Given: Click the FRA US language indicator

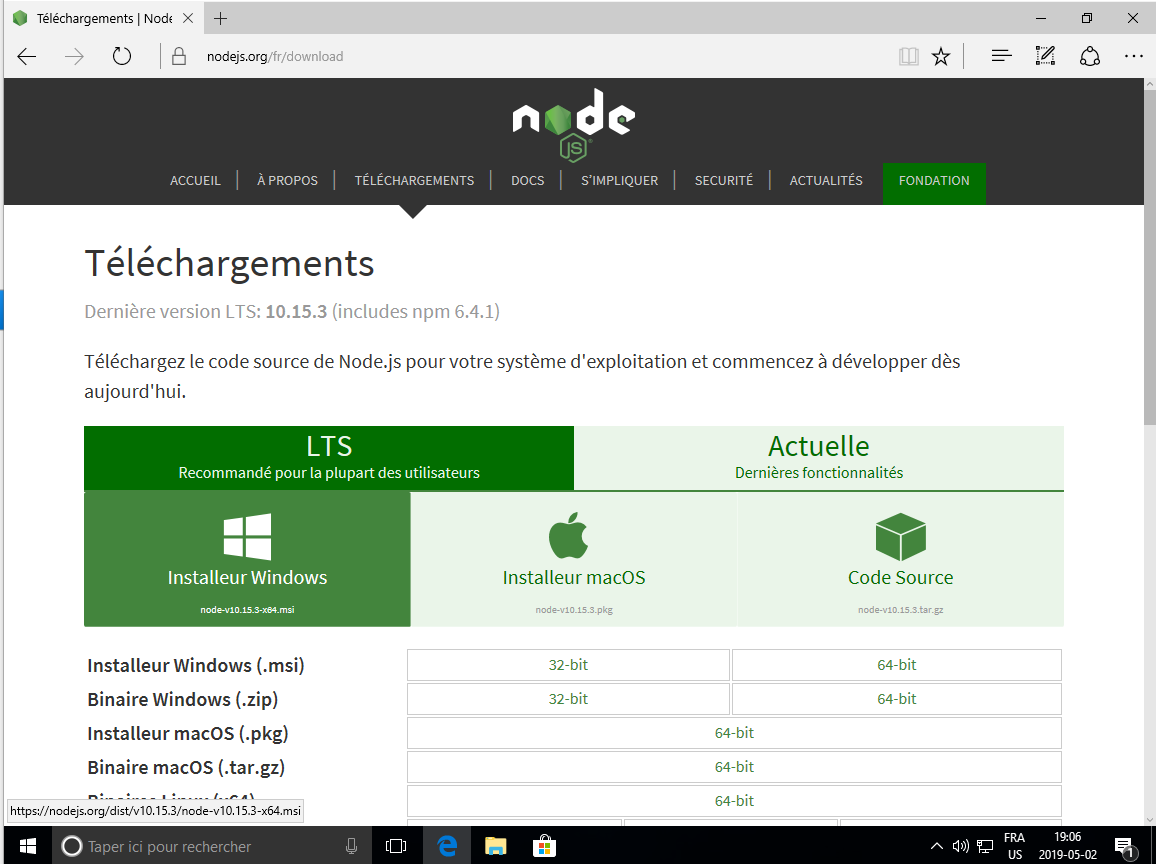Looking at the screenshot, I should coord(1014,846).
